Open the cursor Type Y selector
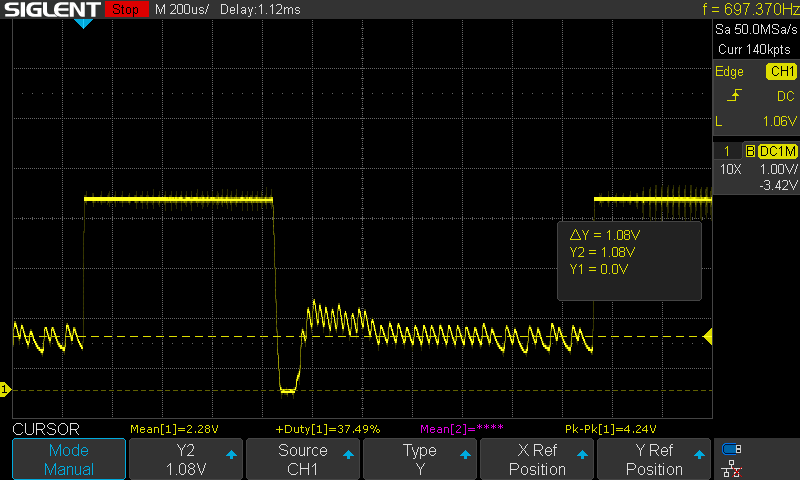Image resolution: width=800 pixels, height=480 pixels. (419, 460)
